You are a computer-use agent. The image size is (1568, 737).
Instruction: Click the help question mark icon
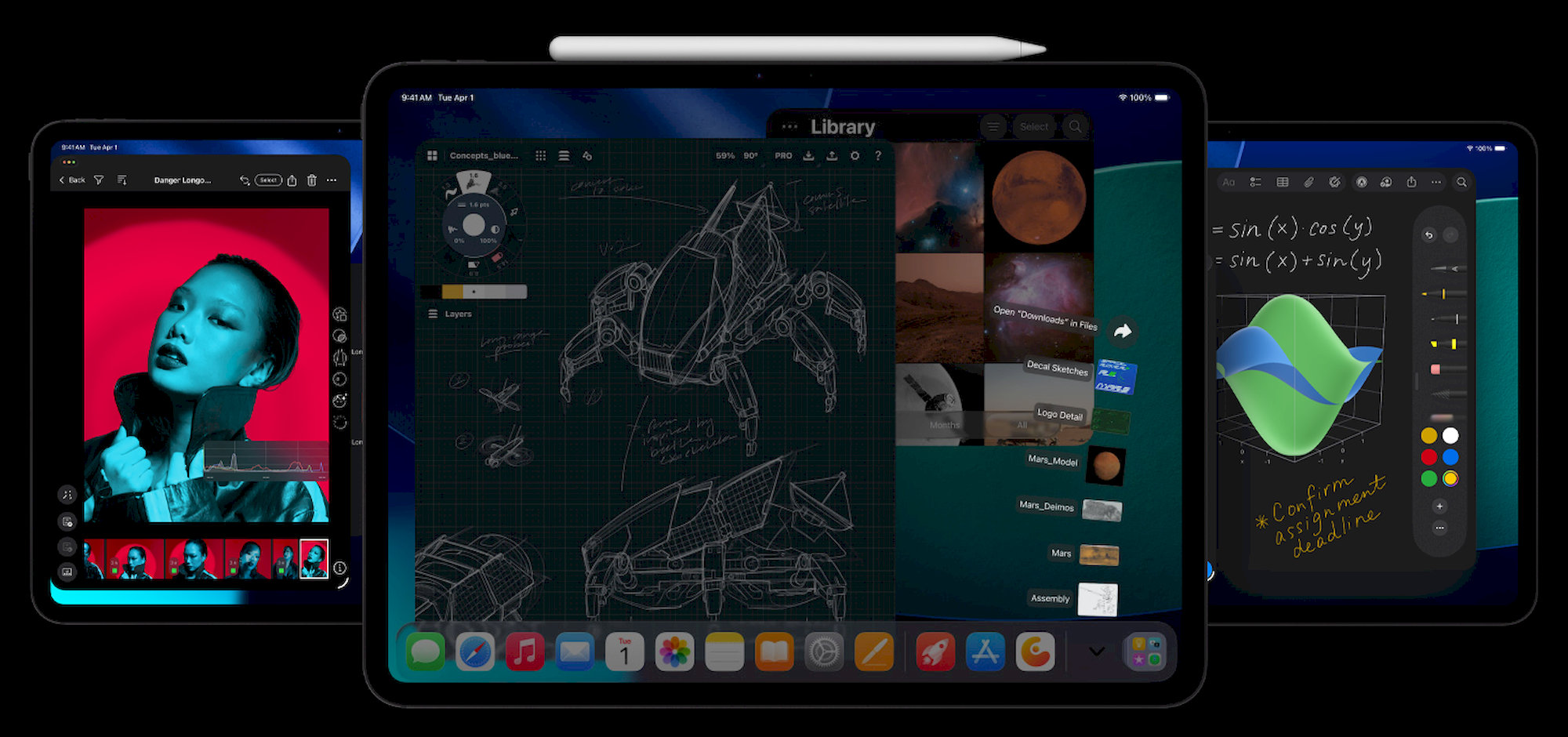pyautogui.click(x=878, y=156)
